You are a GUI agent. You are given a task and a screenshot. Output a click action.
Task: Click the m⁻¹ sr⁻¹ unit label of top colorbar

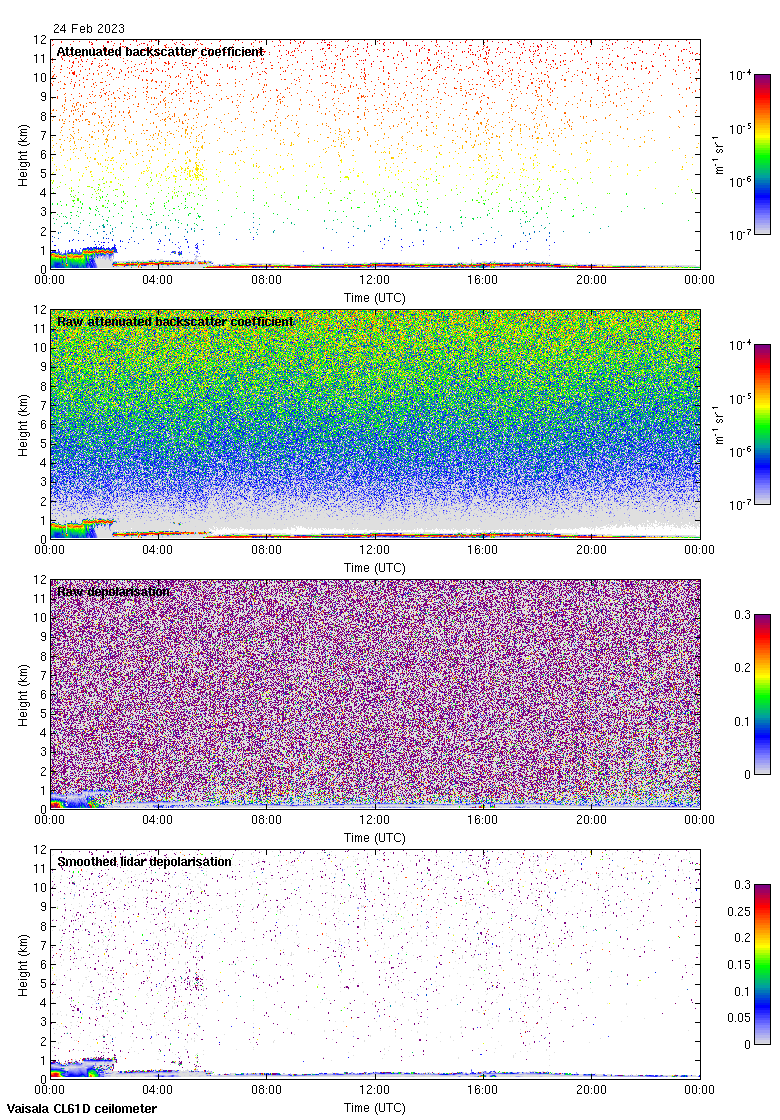click(x=719, y=154)
